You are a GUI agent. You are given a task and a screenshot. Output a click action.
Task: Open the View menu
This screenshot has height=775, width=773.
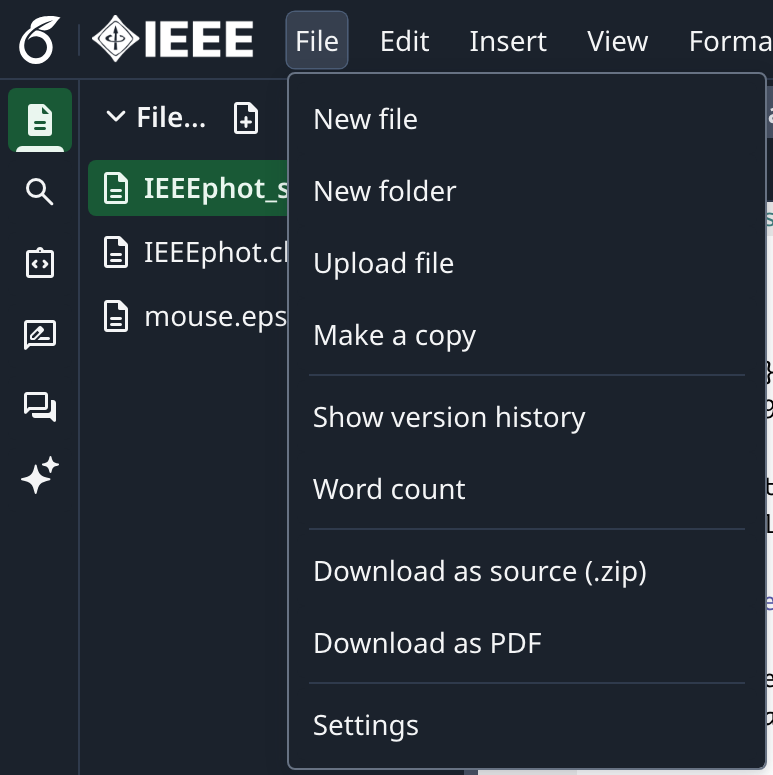(x=617, y=41)
